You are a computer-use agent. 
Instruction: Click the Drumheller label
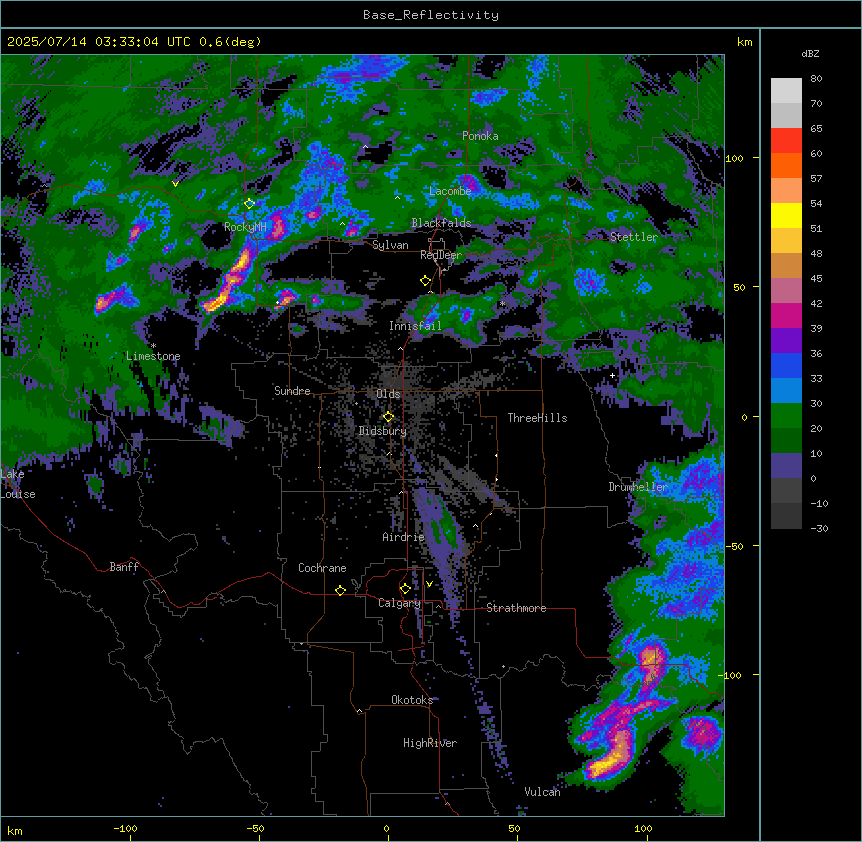(x=638, y=487)
